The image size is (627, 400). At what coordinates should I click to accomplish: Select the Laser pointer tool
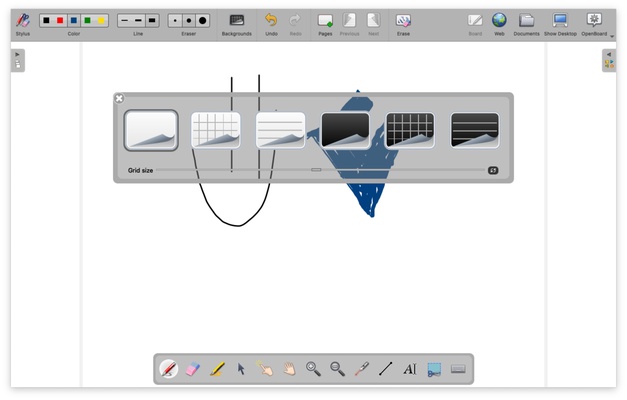point(361,369)
